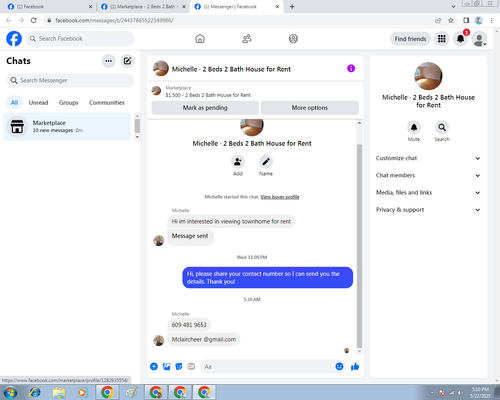Start a new message with compose icon
The width and height of the screenshot is (500, 400).
[127, 61]
